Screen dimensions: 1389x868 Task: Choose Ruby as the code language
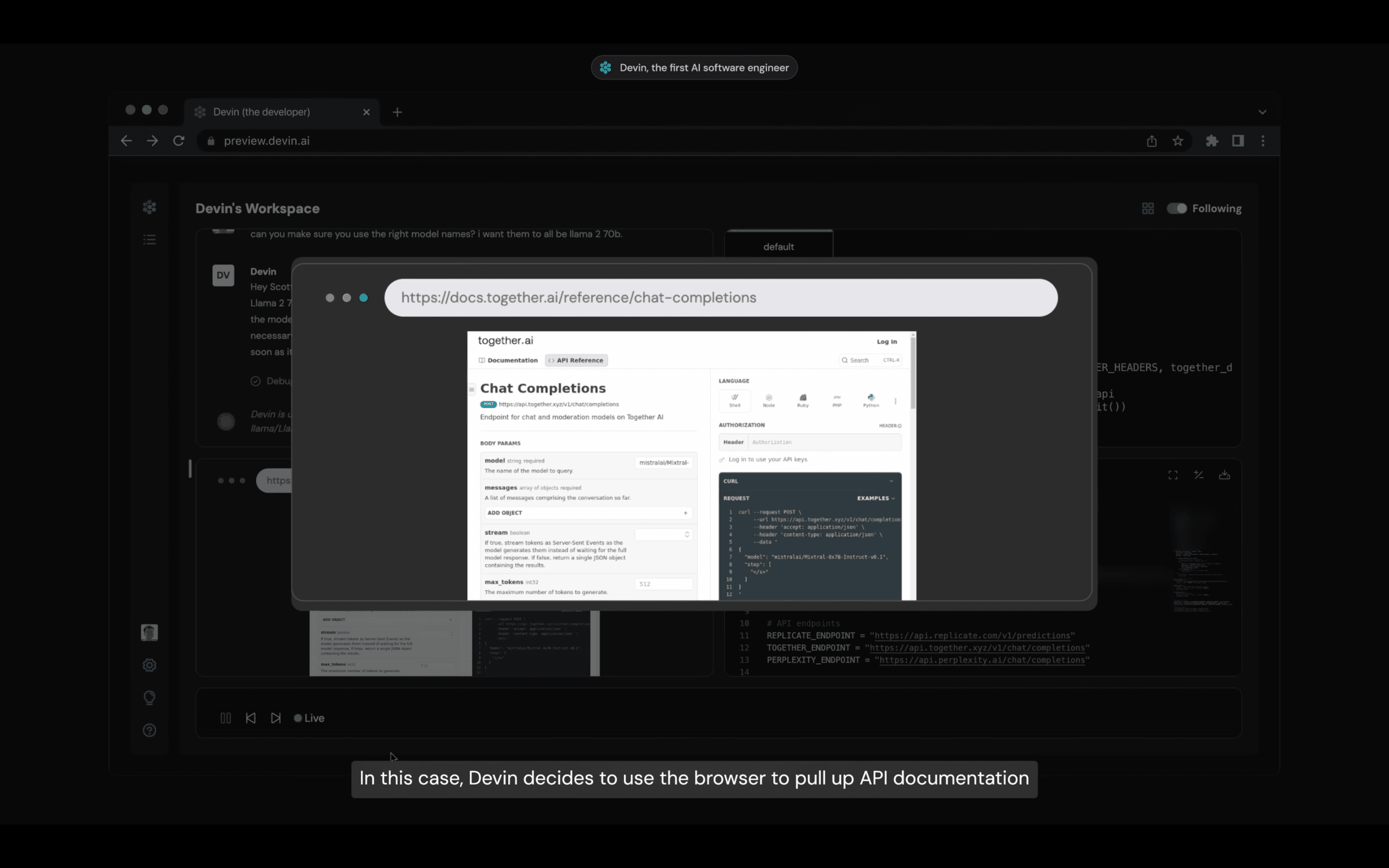pos(803,400)
